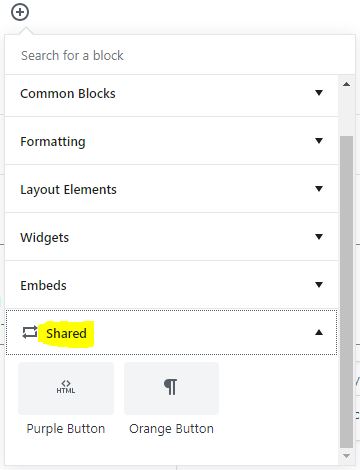Open the Widgets category label
Viewport: 360px width, 470px height.
coord(44,238)
